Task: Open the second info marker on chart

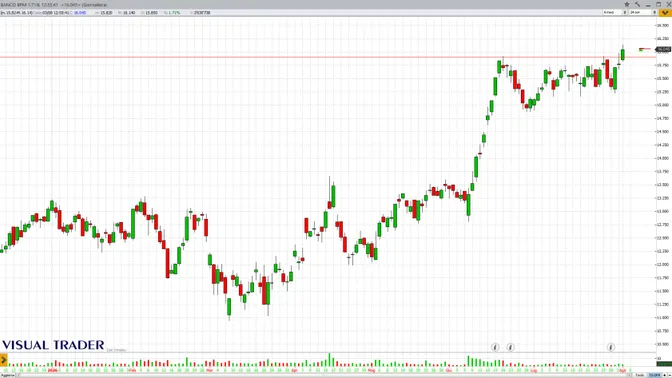Action: [x=510, y=347]
